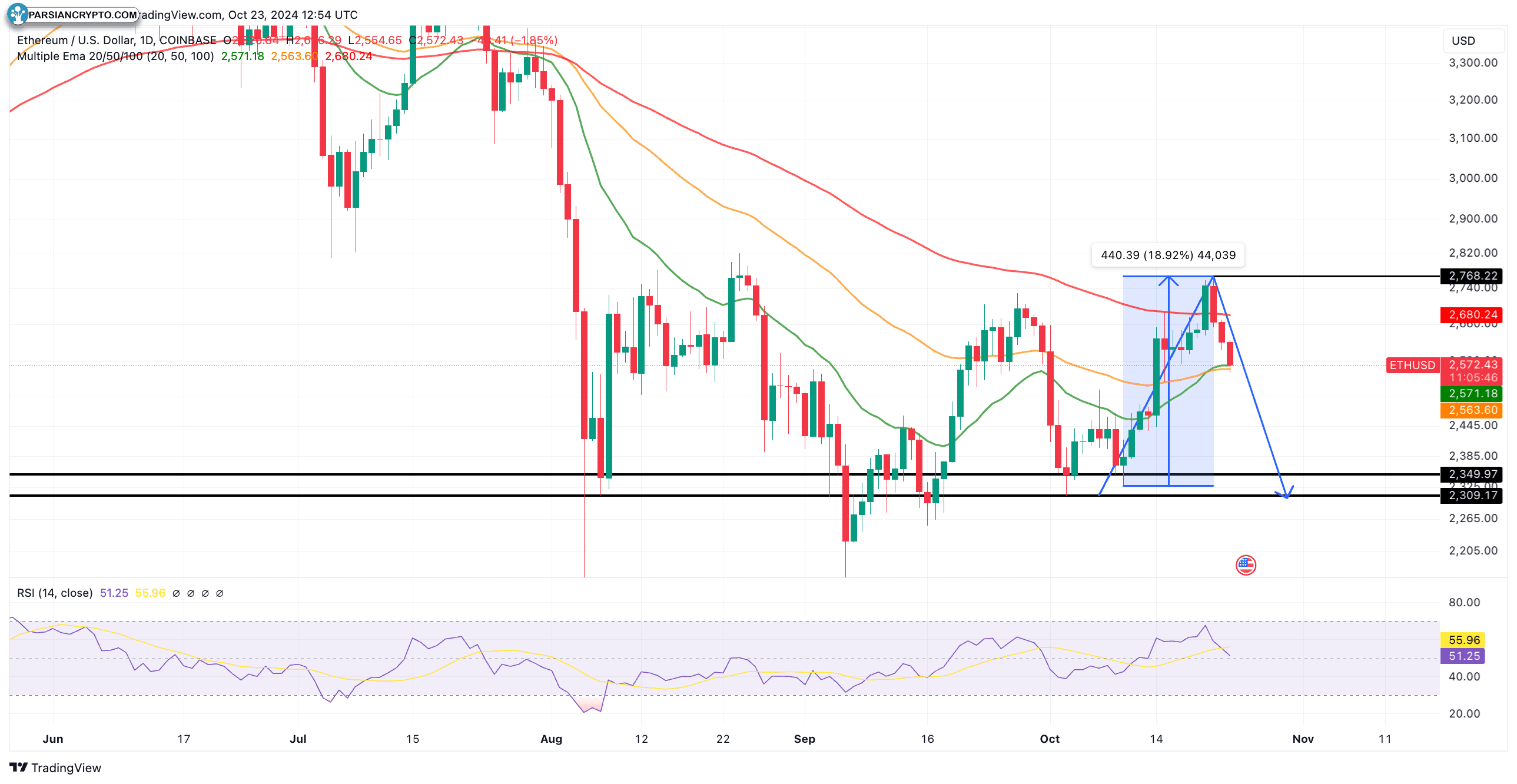Click the Jul label on time axis
This screenshot has height=784, width=1517.
click(298, 739)
